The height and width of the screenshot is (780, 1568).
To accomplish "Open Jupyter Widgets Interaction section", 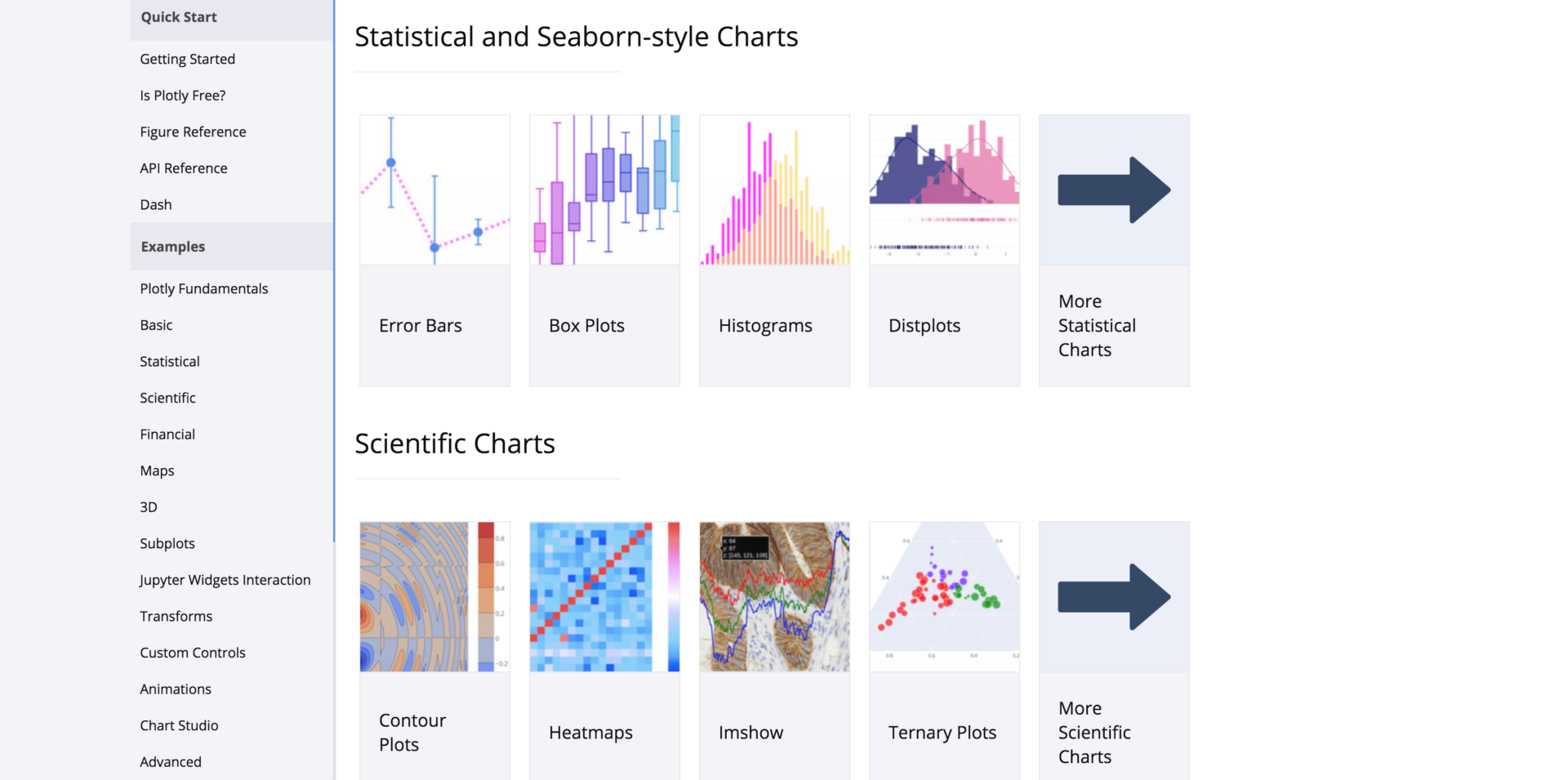I will pyautogui.click(x=225, y=580).
